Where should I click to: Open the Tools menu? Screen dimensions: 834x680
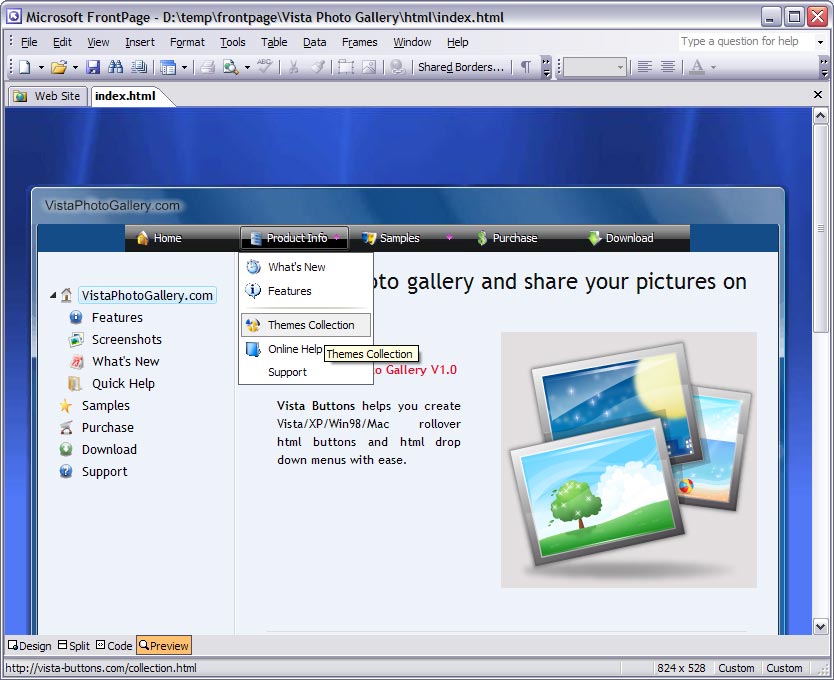pos(233,42)
